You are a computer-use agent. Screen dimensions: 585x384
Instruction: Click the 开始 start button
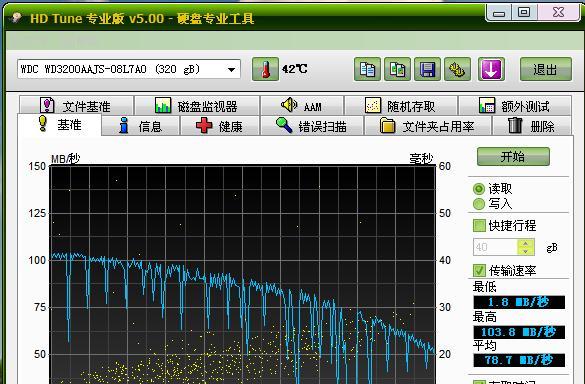[513, 156]
